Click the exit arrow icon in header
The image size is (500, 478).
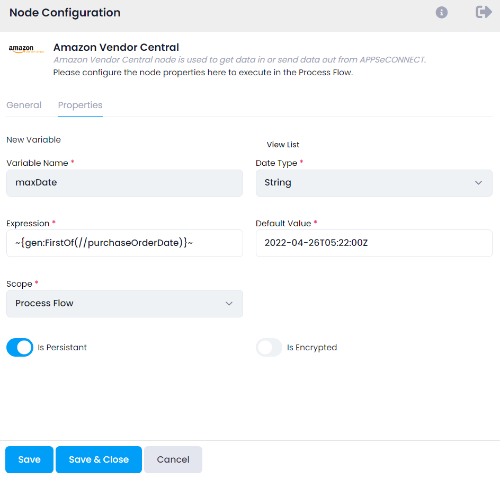click(x=483, y=12)
